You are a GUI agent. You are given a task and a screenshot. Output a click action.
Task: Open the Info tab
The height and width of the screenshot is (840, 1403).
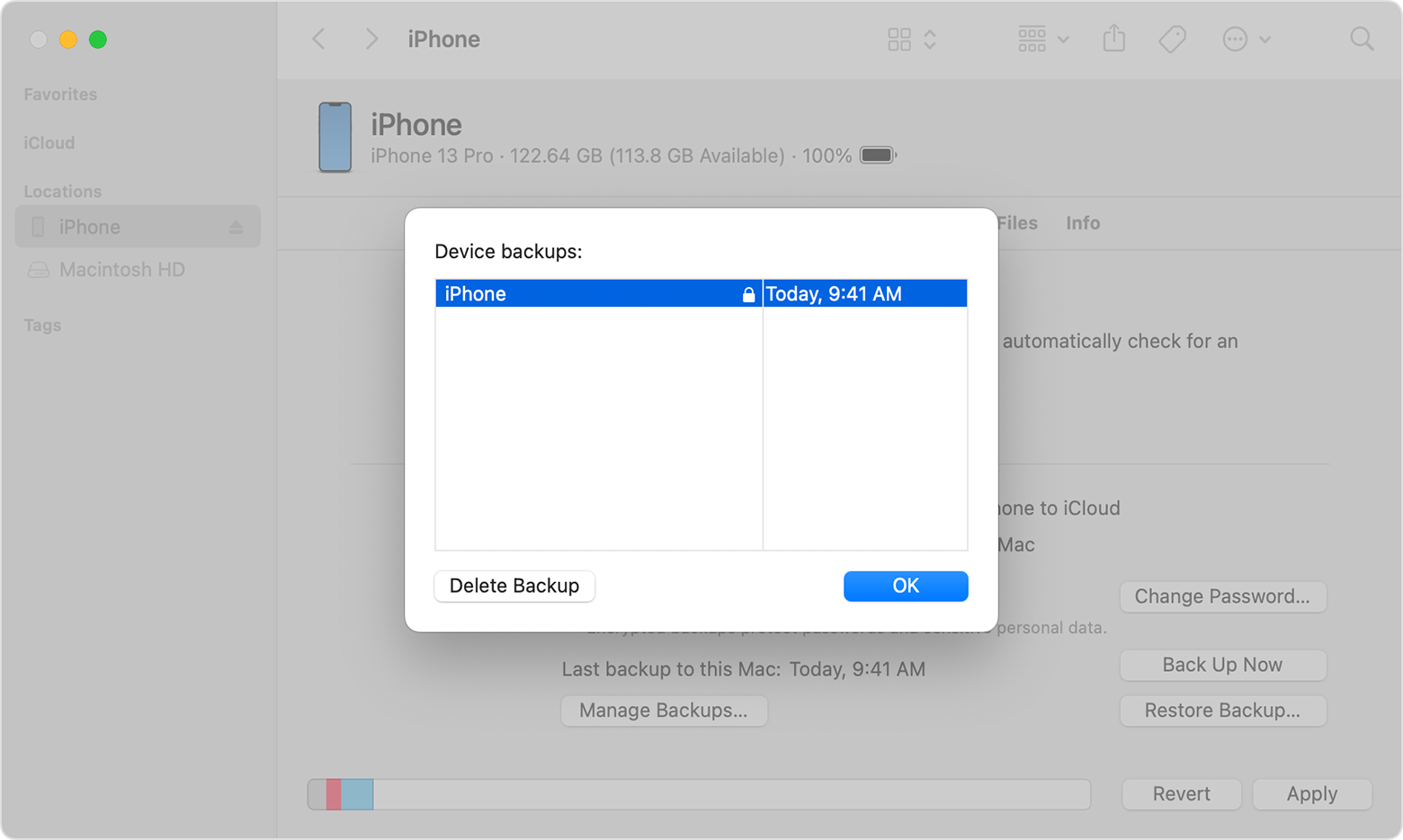coord(1083,223)
